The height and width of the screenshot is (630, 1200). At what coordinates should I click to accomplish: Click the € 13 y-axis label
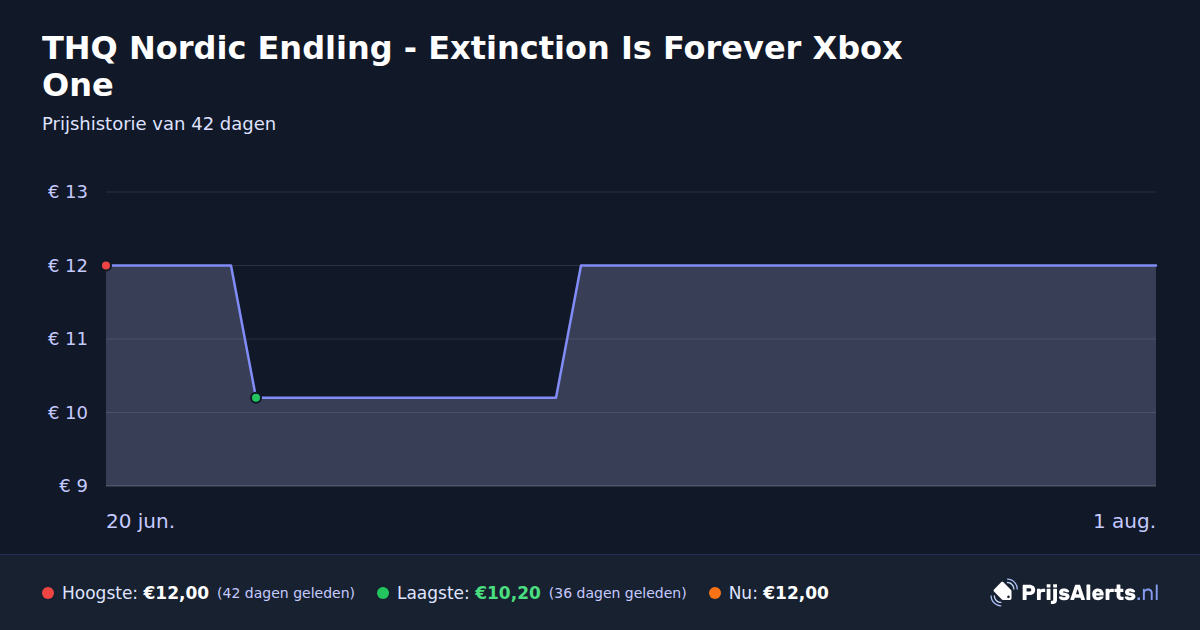(x=68, y=192)
